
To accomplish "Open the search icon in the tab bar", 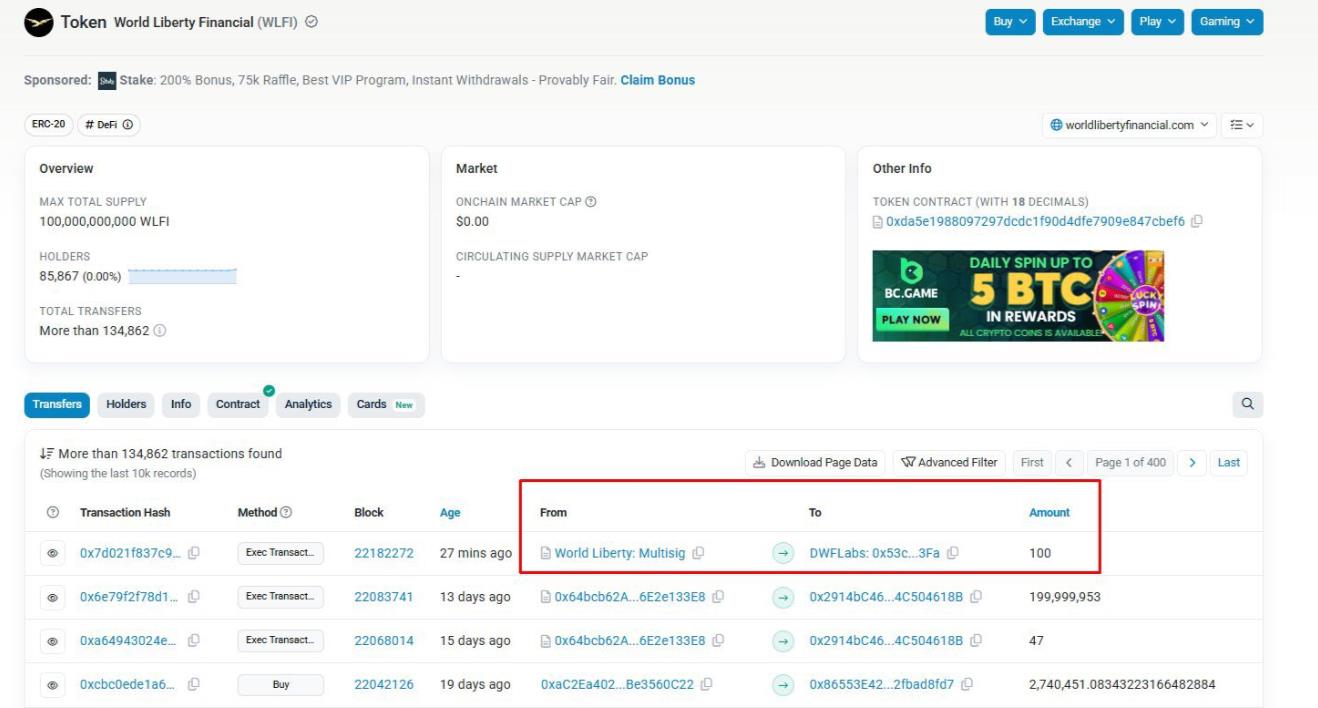I will pyautogui.click(x=1248, y=404).
